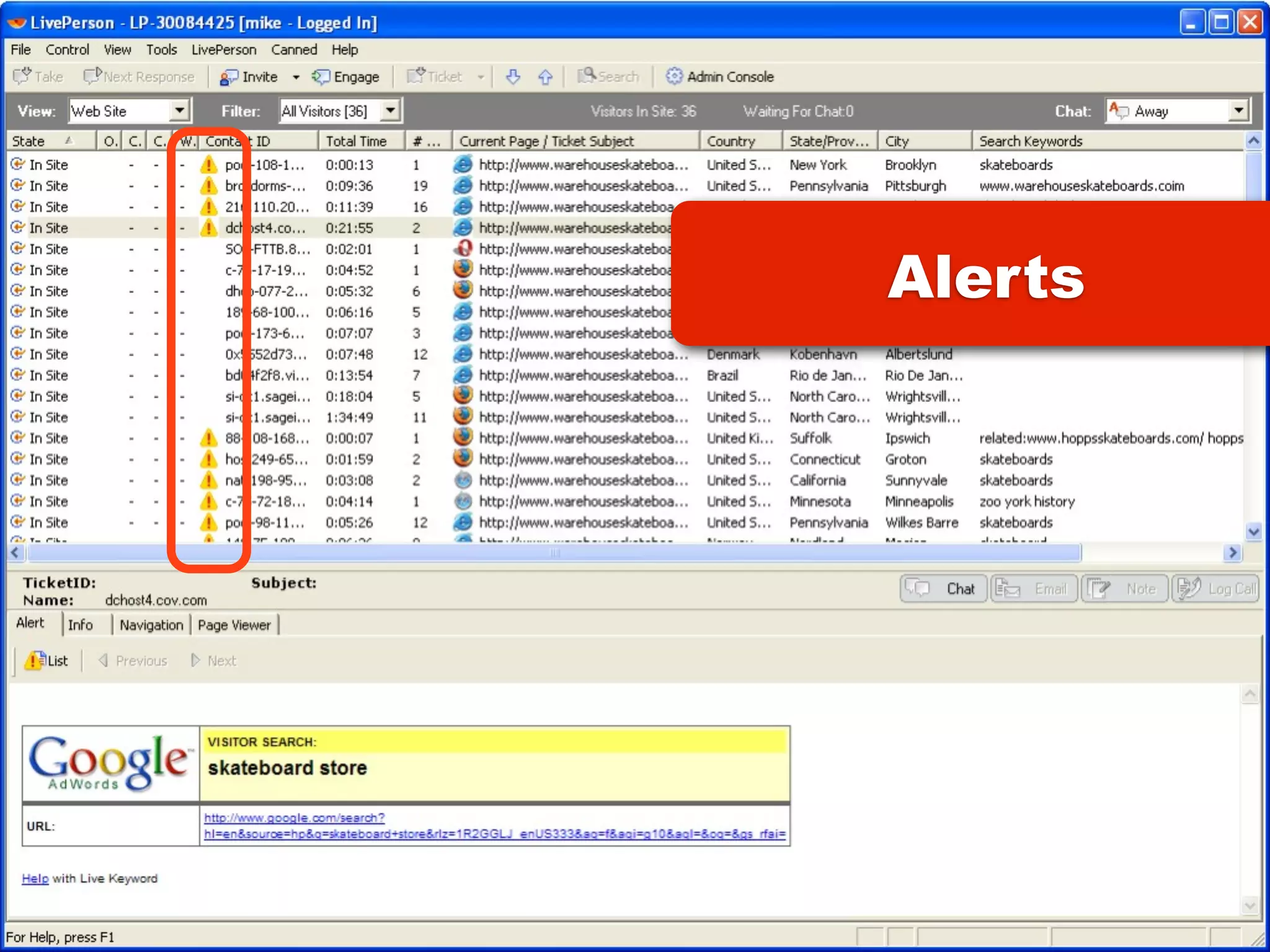Image resolution: width=1270 pixels, height=952 pixels.
Task: Sort by the Search Keywords column header
Action: (1108, 141)
